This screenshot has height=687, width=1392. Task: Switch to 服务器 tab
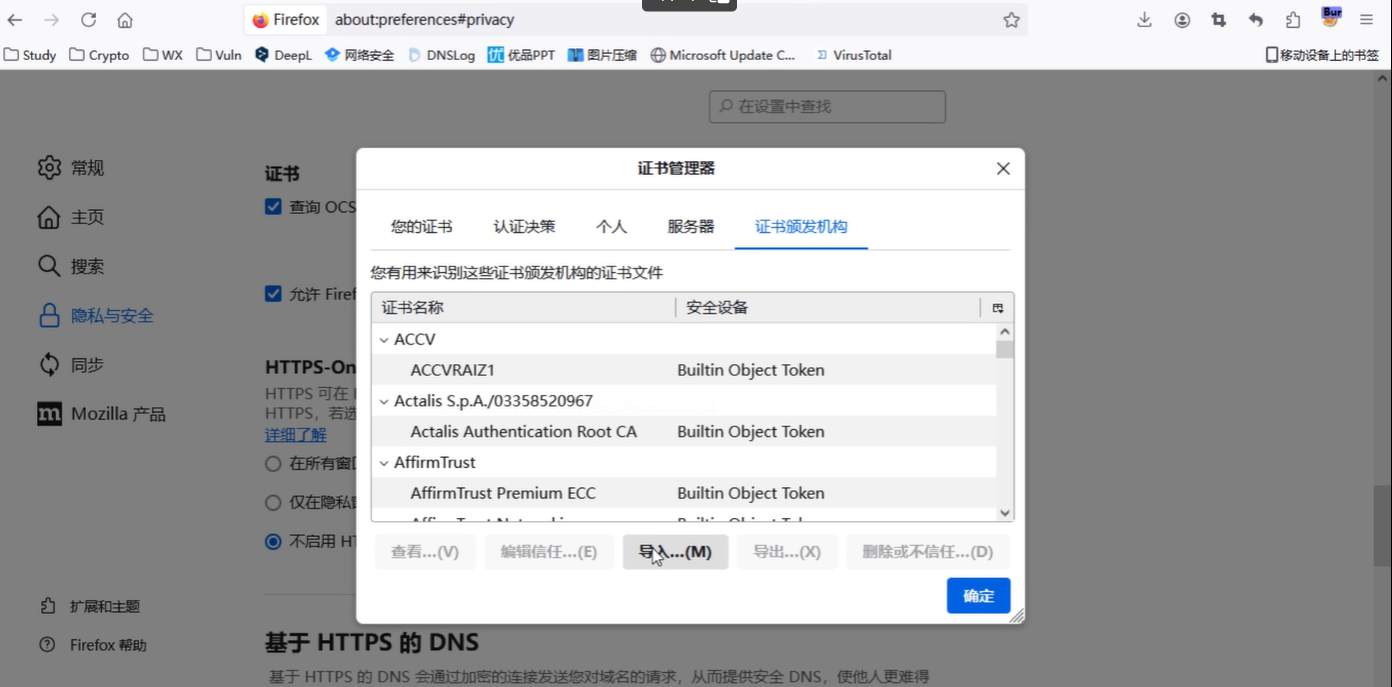(690, 227)
